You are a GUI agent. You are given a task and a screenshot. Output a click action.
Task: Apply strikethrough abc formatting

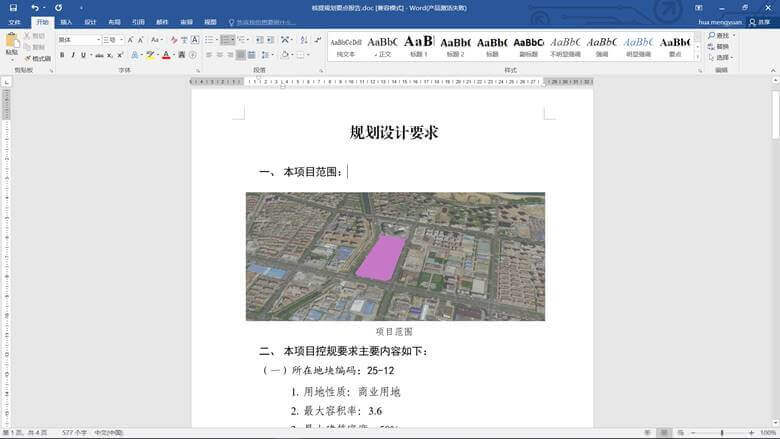[x=99, y=55]
